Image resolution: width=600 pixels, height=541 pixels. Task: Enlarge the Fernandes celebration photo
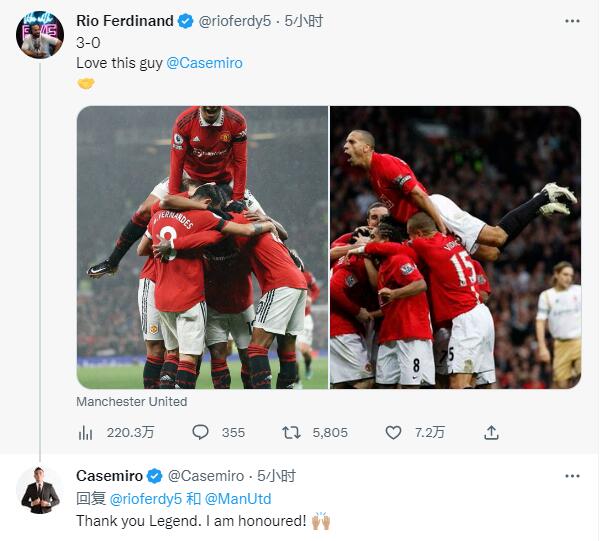tap(202, 247)
